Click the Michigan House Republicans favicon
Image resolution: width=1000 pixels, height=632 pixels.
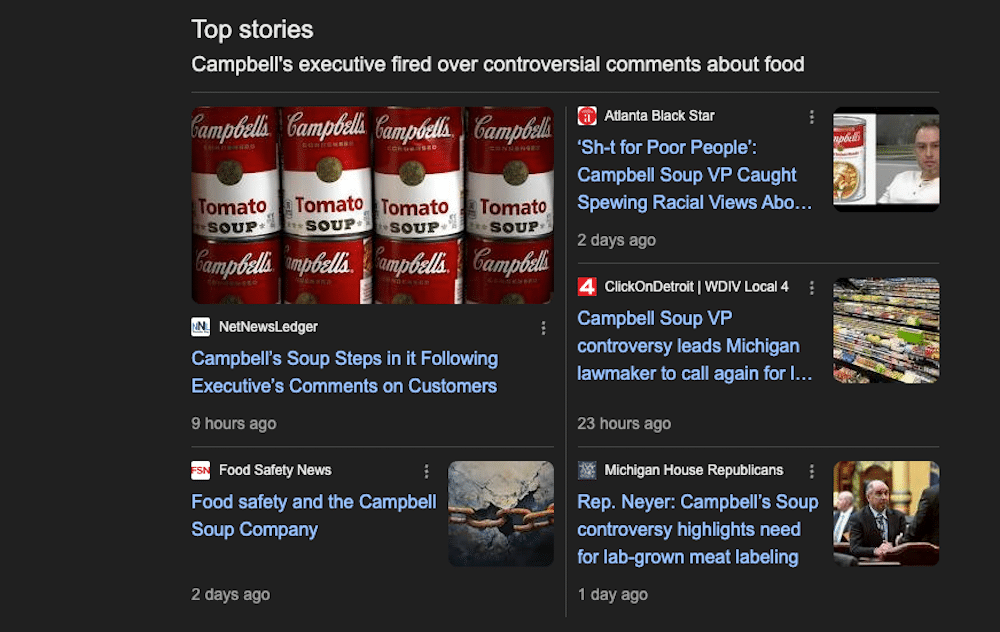click(x=587, y=470)
